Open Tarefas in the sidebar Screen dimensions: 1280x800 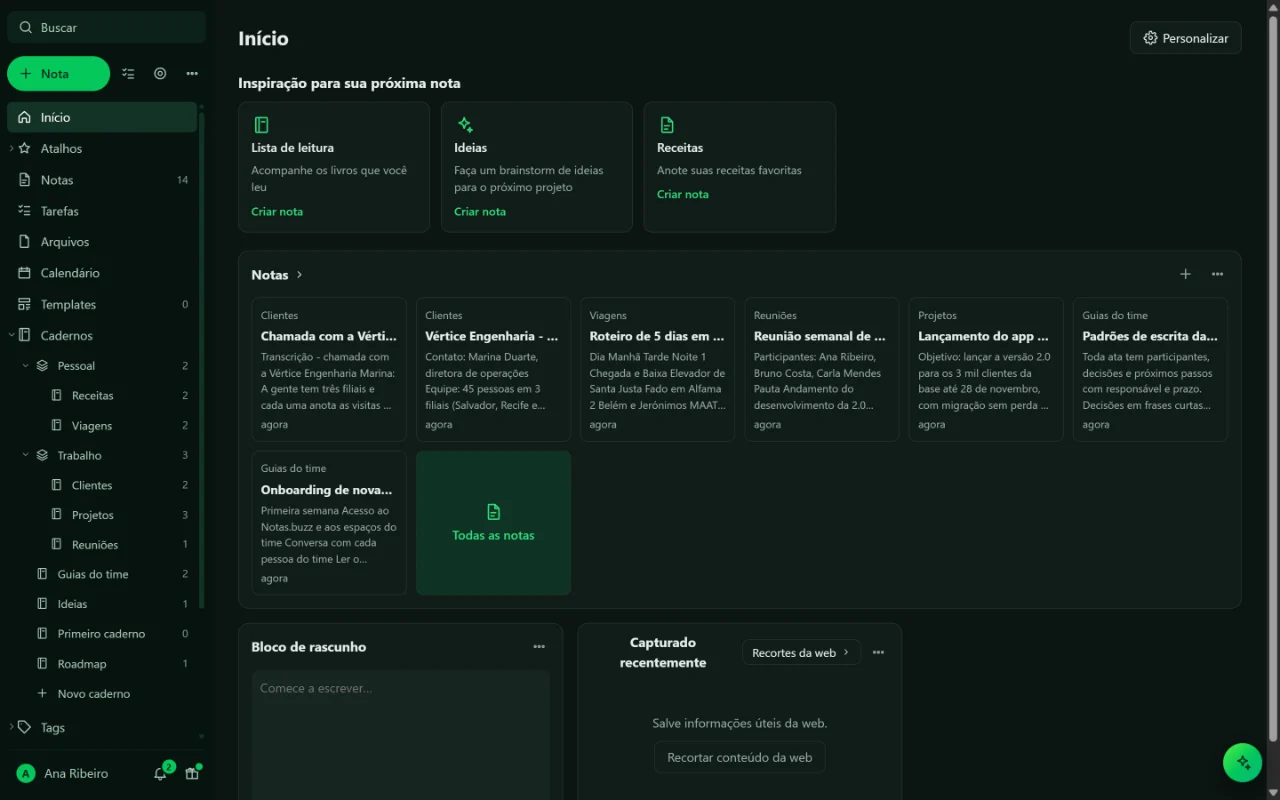point(102,211)
